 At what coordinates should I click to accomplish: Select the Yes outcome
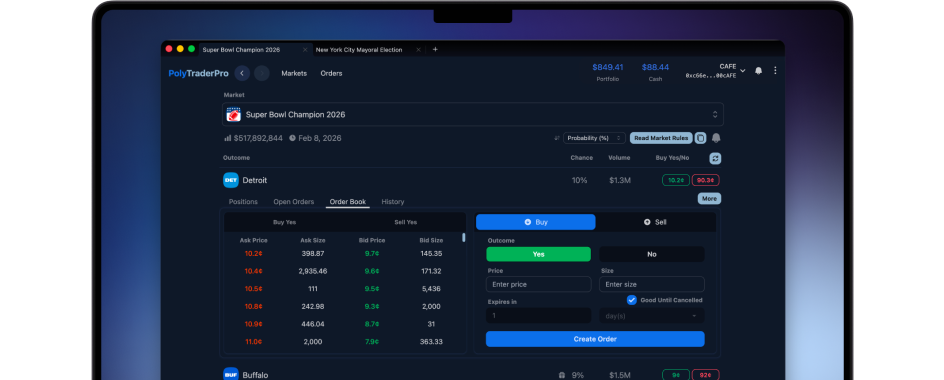(538, 254)
